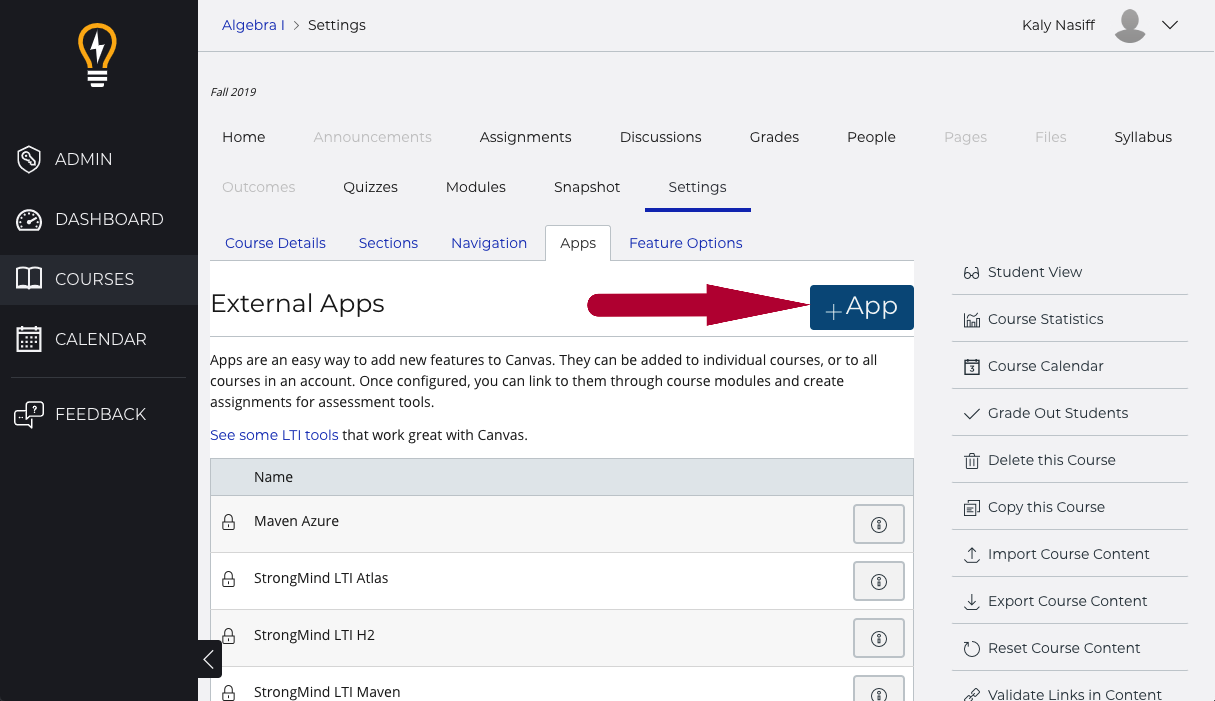1215x701 pixels.
Task: Open the Admin shield icon
Action: click(29, 159)
